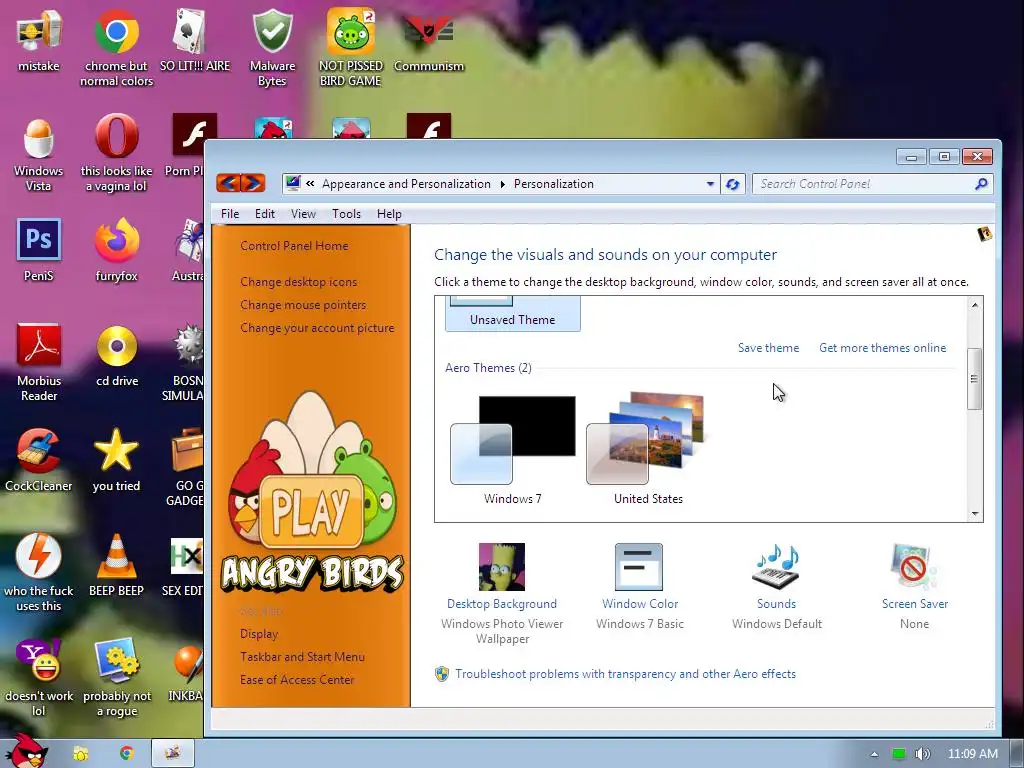Click the volume speaker tray icon
Image resolution: width=1024 pixels, height=768 pixels.
[922, 754]
